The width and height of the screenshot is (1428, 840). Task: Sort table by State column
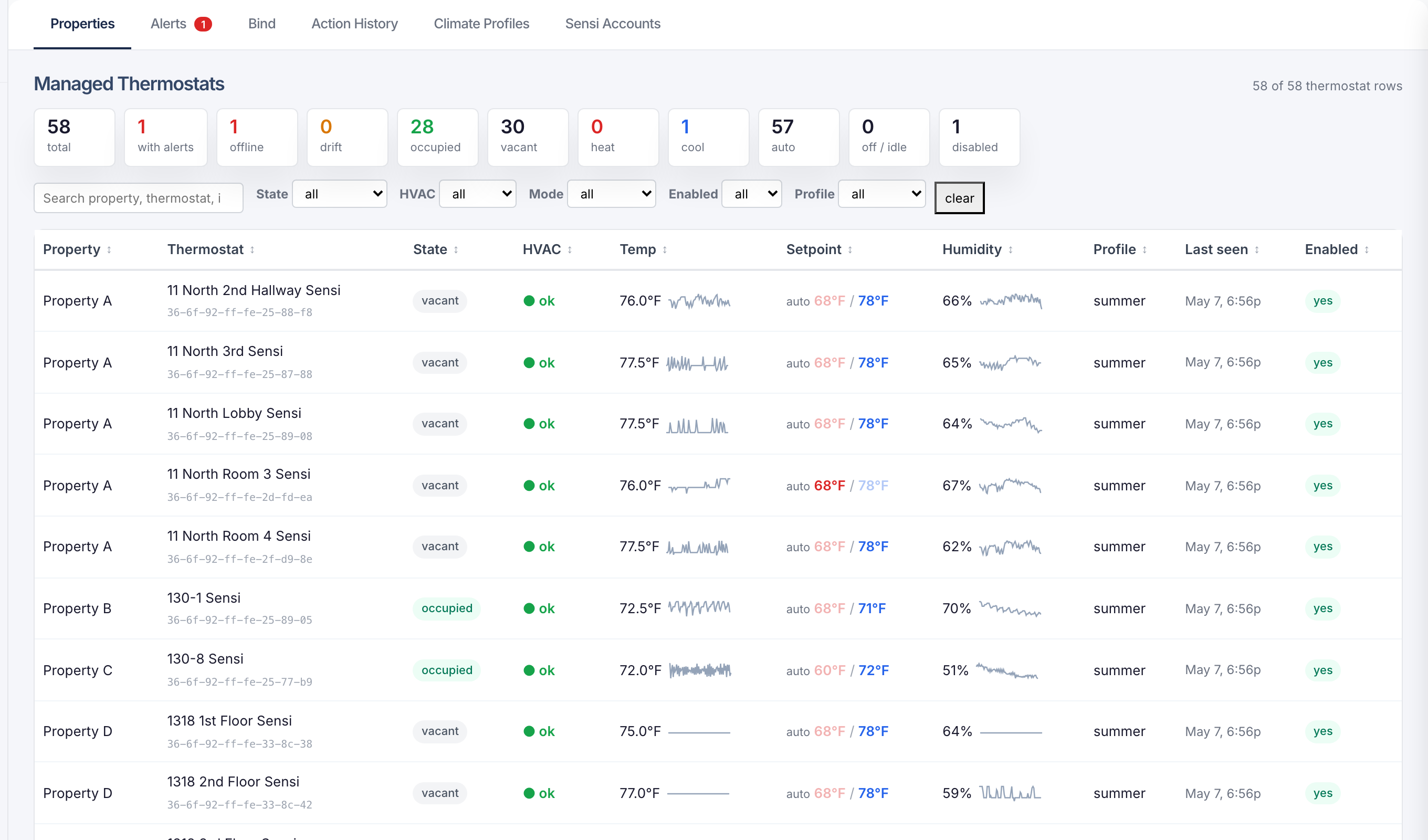435,249
